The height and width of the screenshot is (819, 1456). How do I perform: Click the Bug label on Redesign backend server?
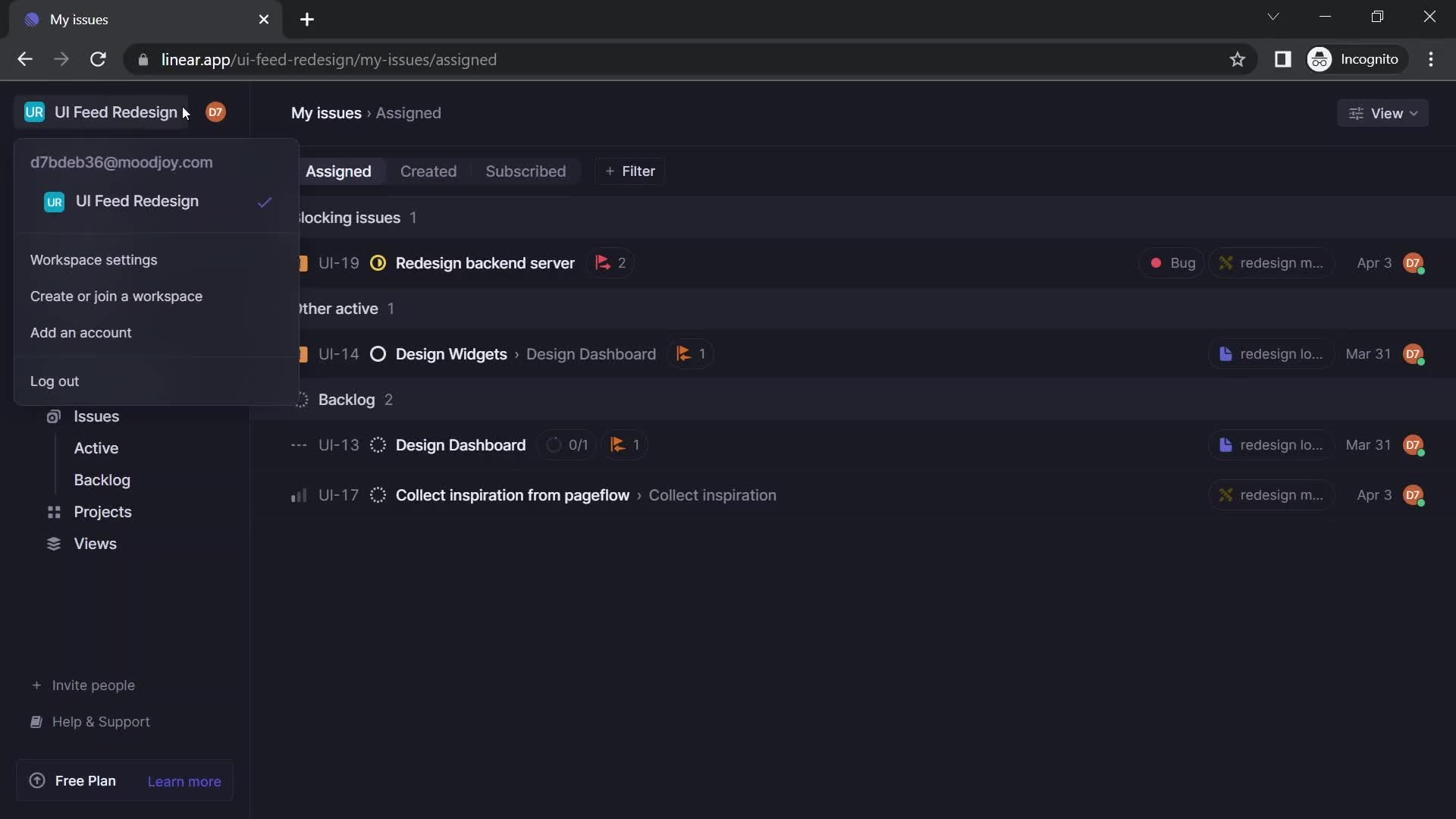click(1172, 263)
